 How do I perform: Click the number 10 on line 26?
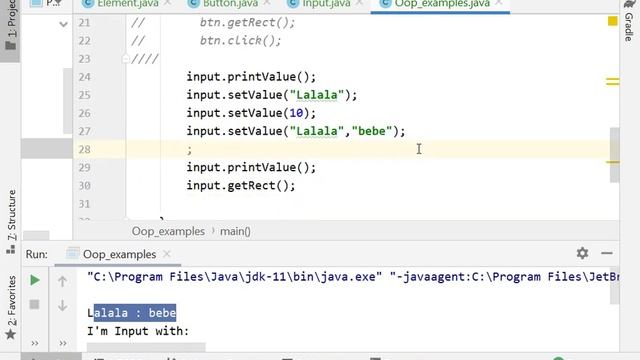296,113
